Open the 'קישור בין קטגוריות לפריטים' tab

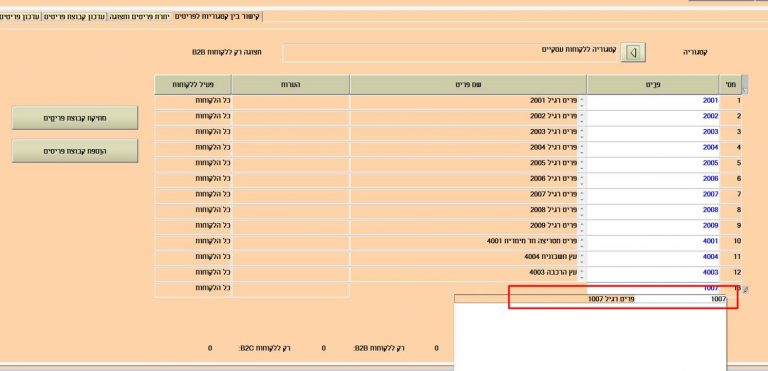(218, 17)
